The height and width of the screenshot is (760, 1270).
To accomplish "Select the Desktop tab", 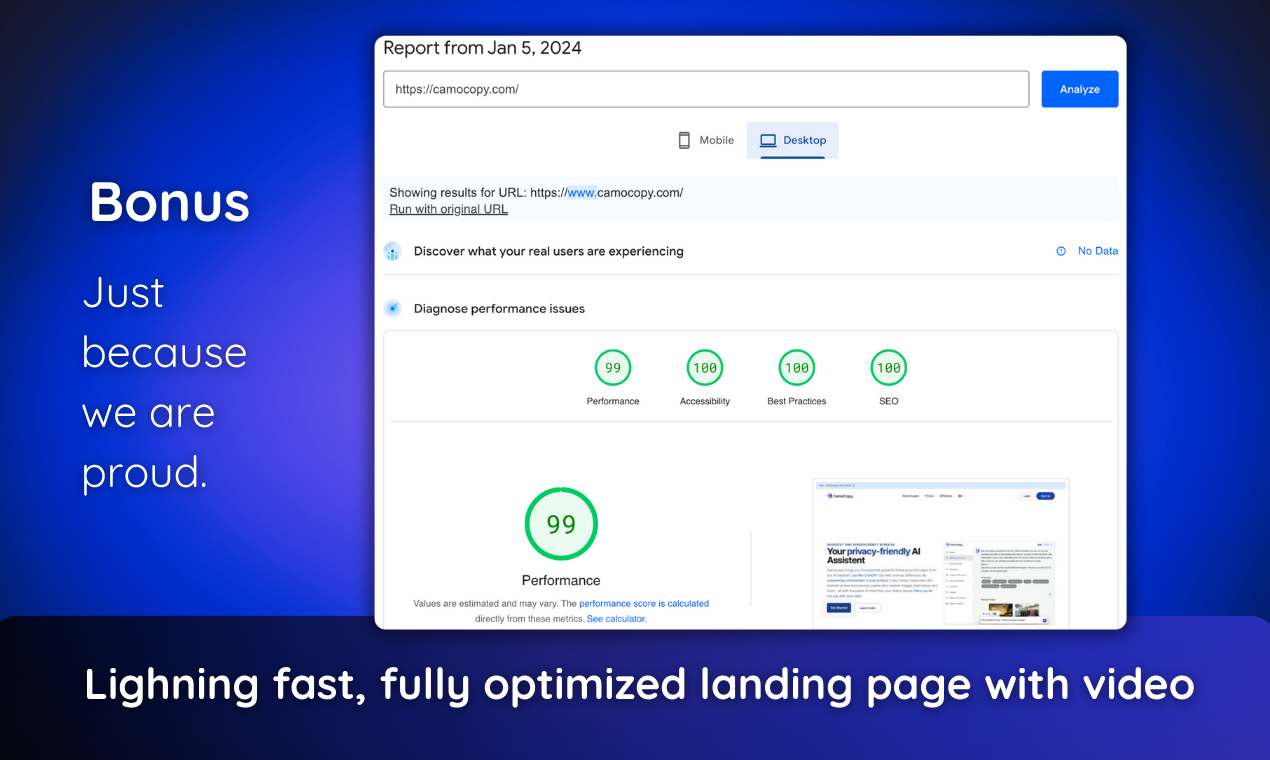I will click(x=793, y=140).
